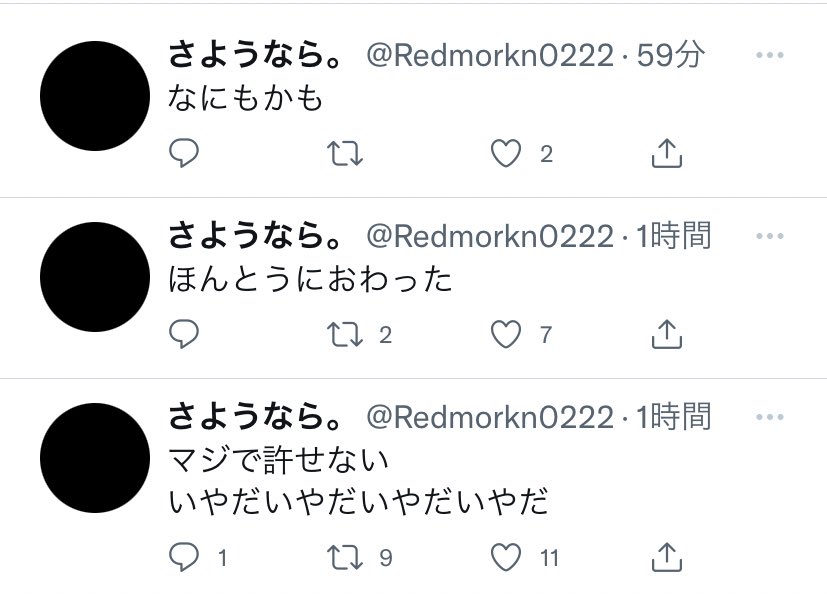
Task: Reply to the なにもかも tweet
Action: click(184, 154)
